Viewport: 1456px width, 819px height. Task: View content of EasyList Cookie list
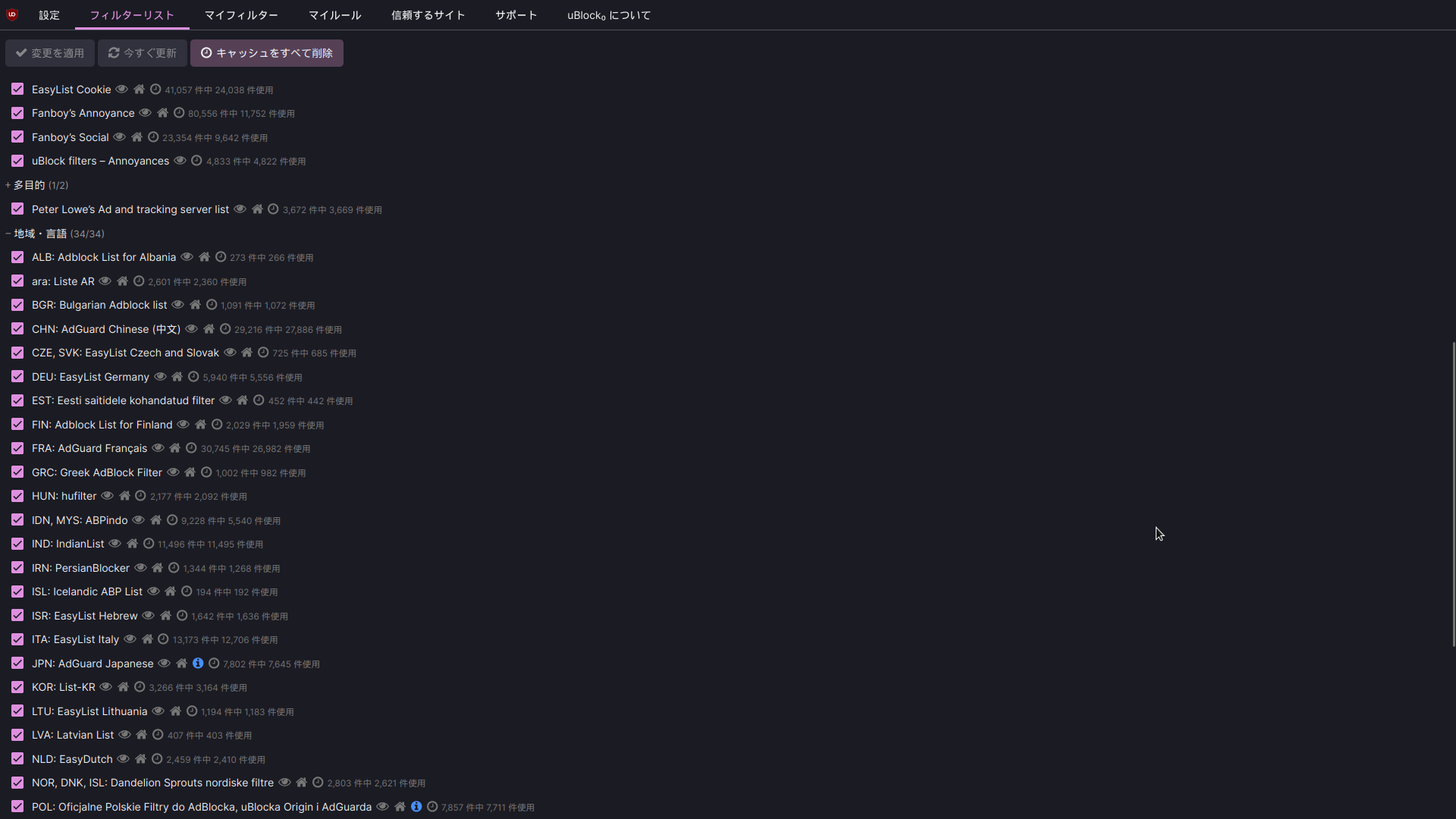[x=121, y=89]
